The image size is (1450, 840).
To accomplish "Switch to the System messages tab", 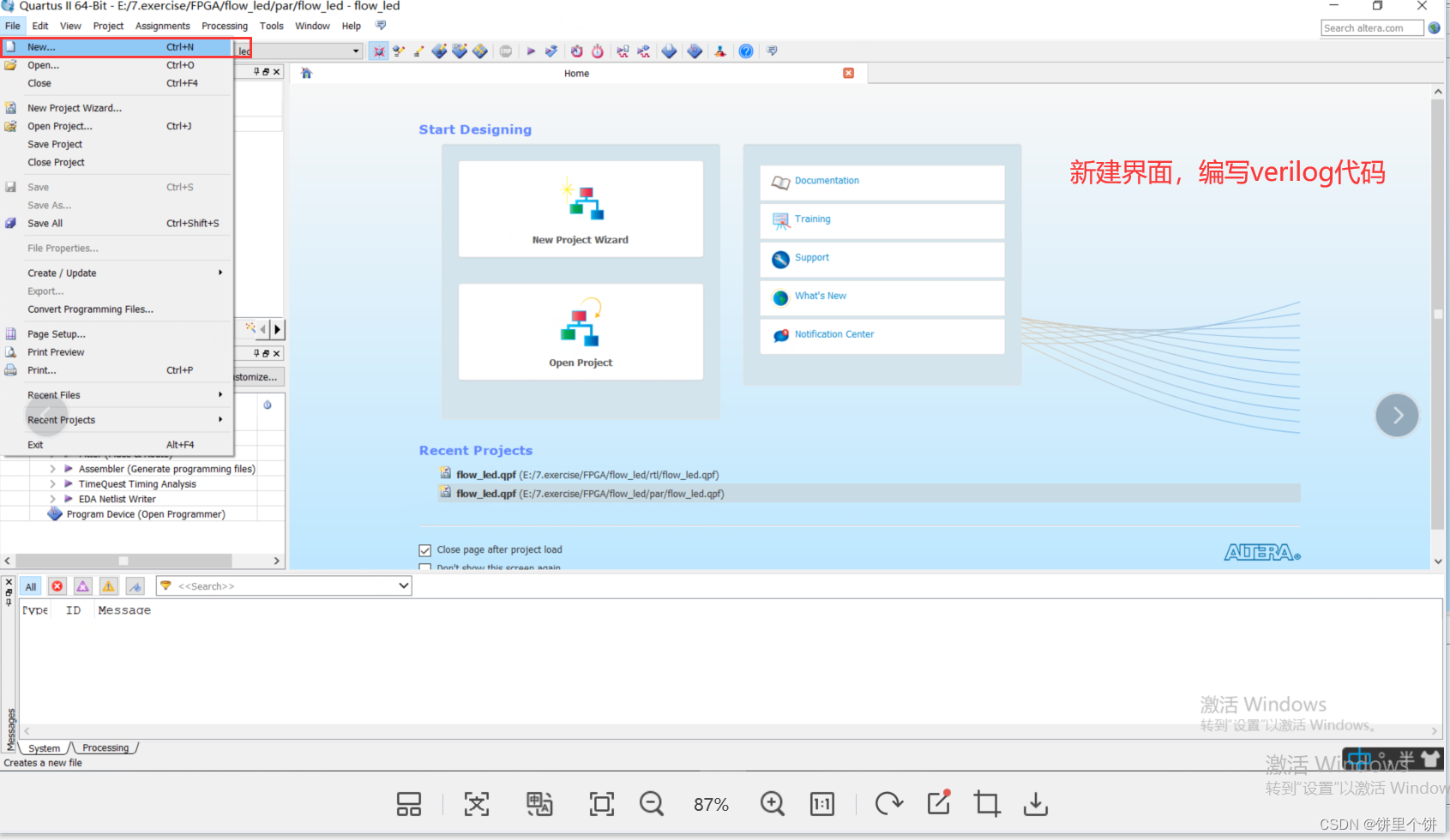I will [45, 748].
